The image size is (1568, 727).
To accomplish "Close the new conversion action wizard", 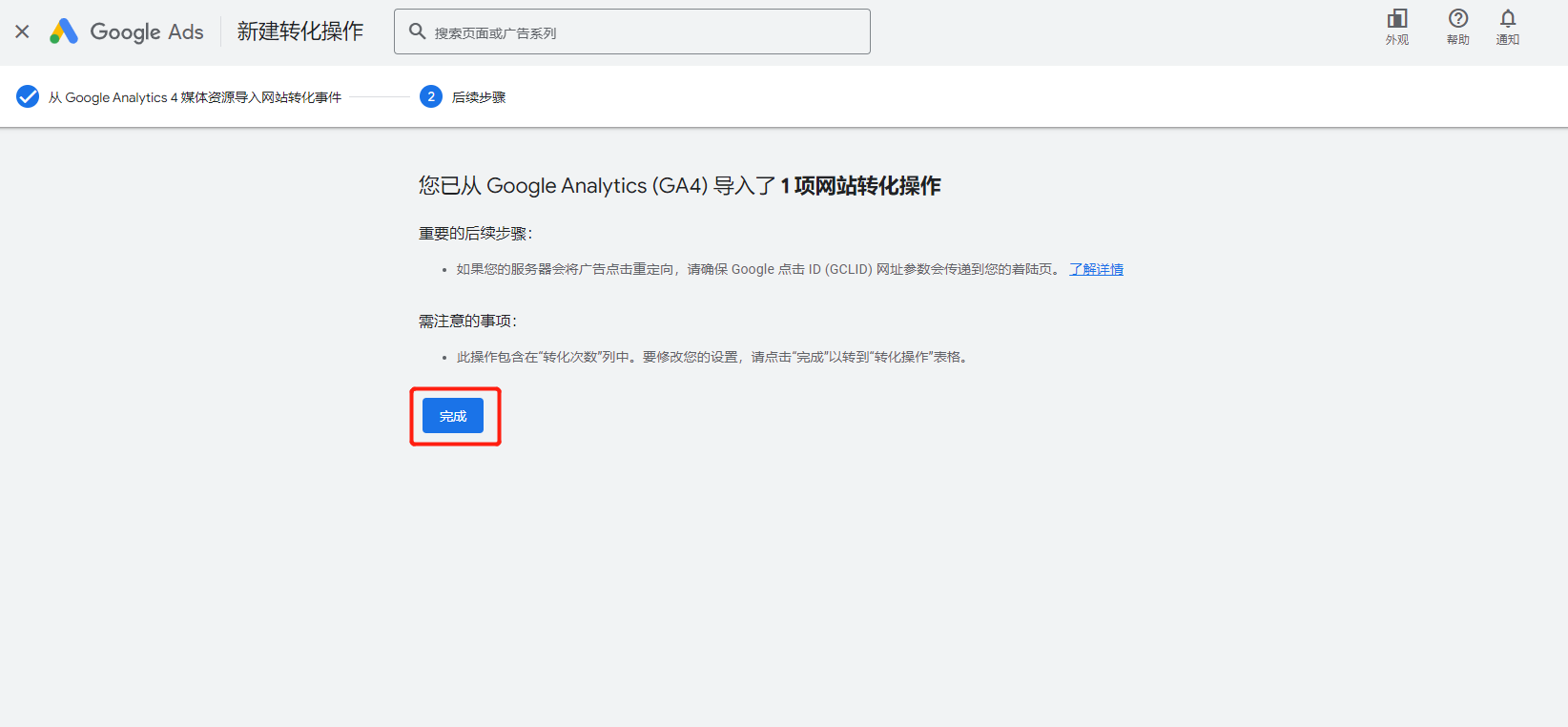I will click(22, 31).
